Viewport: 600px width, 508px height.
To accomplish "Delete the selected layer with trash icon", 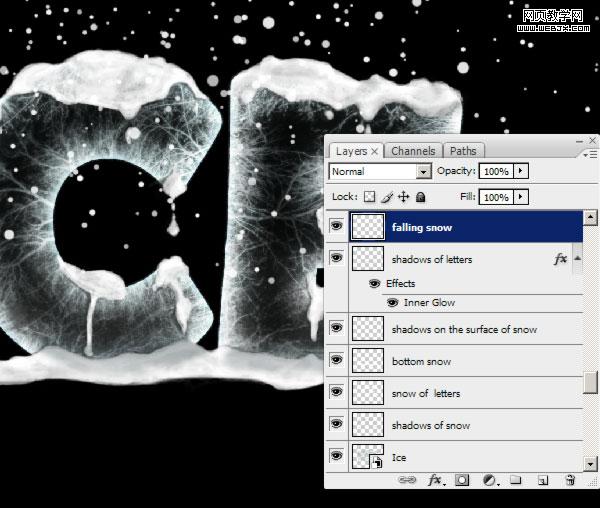I will (570, 480).
